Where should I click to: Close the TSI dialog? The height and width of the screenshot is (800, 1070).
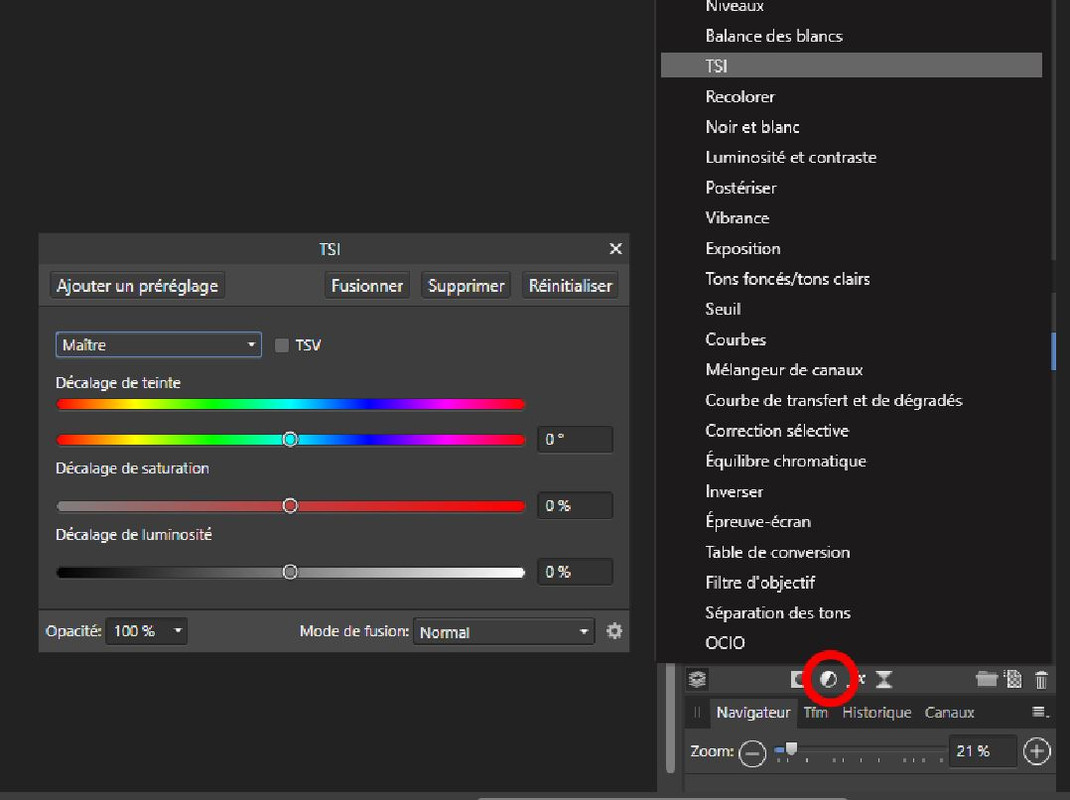[x=616, y=248]
